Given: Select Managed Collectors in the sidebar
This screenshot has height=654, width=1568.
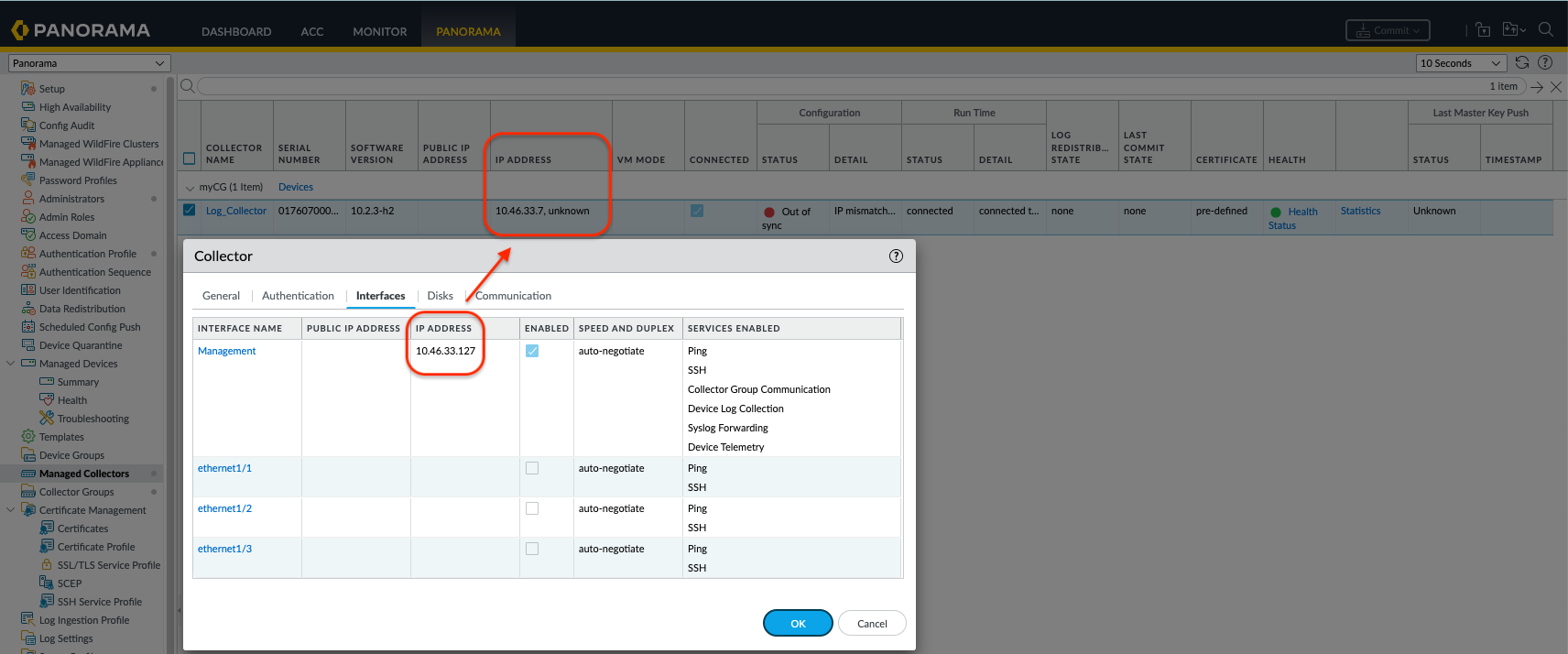Looking at the screenshot, I should 84,474.
